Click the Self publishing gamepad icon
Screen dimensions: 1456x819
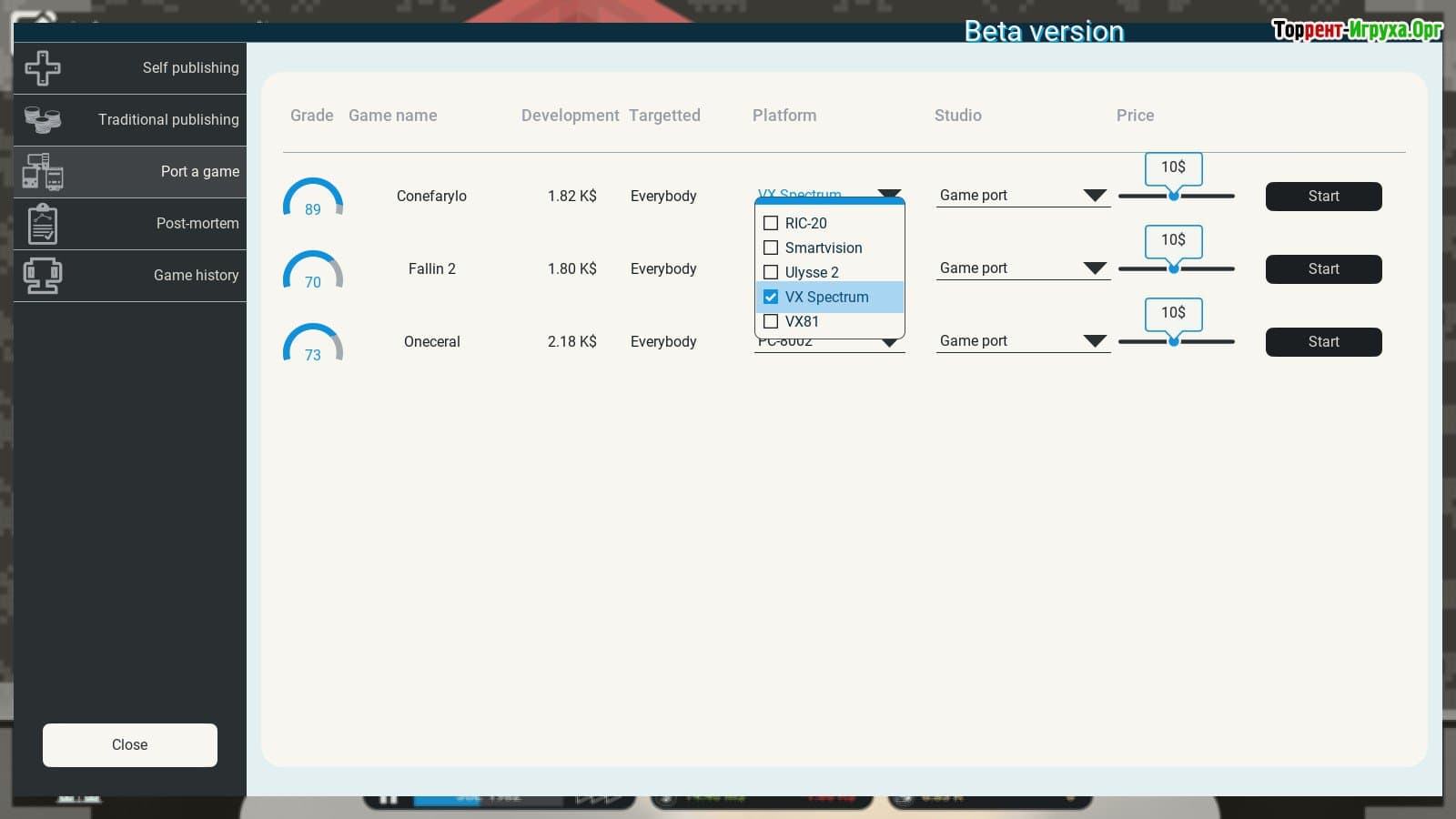click(x=43, y=68)
